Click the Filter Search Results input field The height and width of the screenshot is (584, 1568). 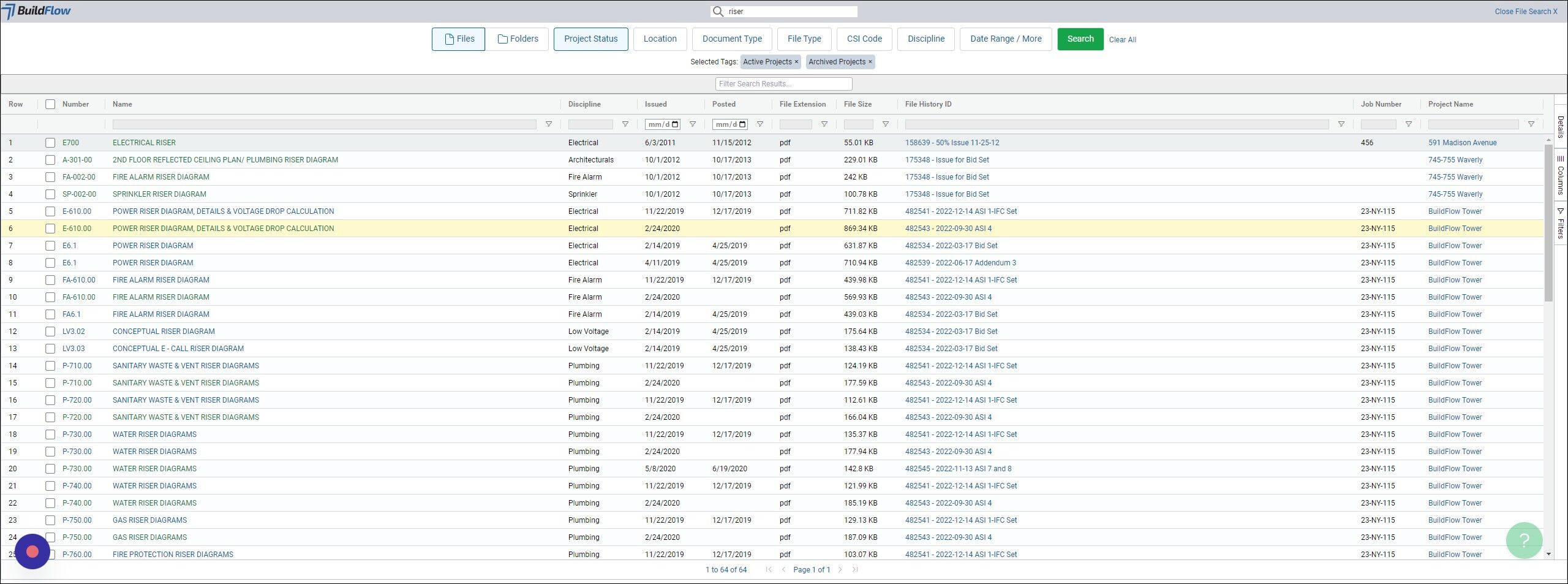coord(783,84)
